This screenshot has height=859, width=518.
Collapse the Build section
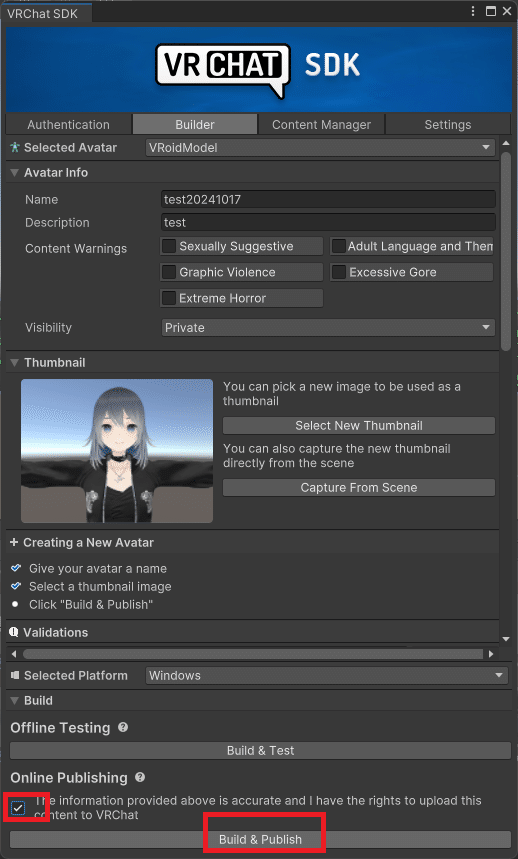coord(15,701)
